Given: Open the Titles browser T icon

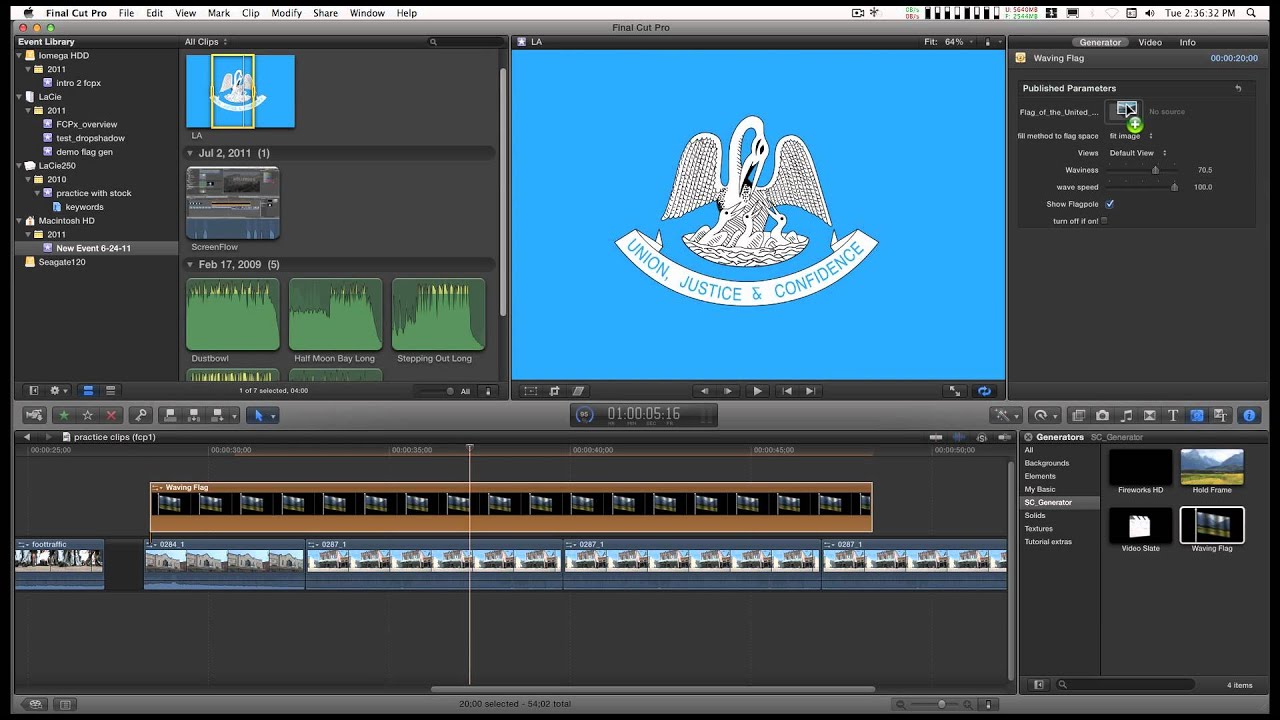Looking at the screenshot, I should pos(1173,415).
